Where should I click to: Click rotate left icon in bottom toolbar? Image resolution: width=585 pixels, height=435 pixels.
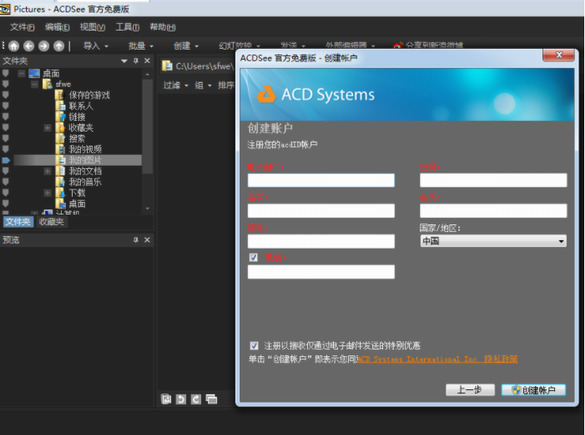pyautogui.click(x=181, y=399)
